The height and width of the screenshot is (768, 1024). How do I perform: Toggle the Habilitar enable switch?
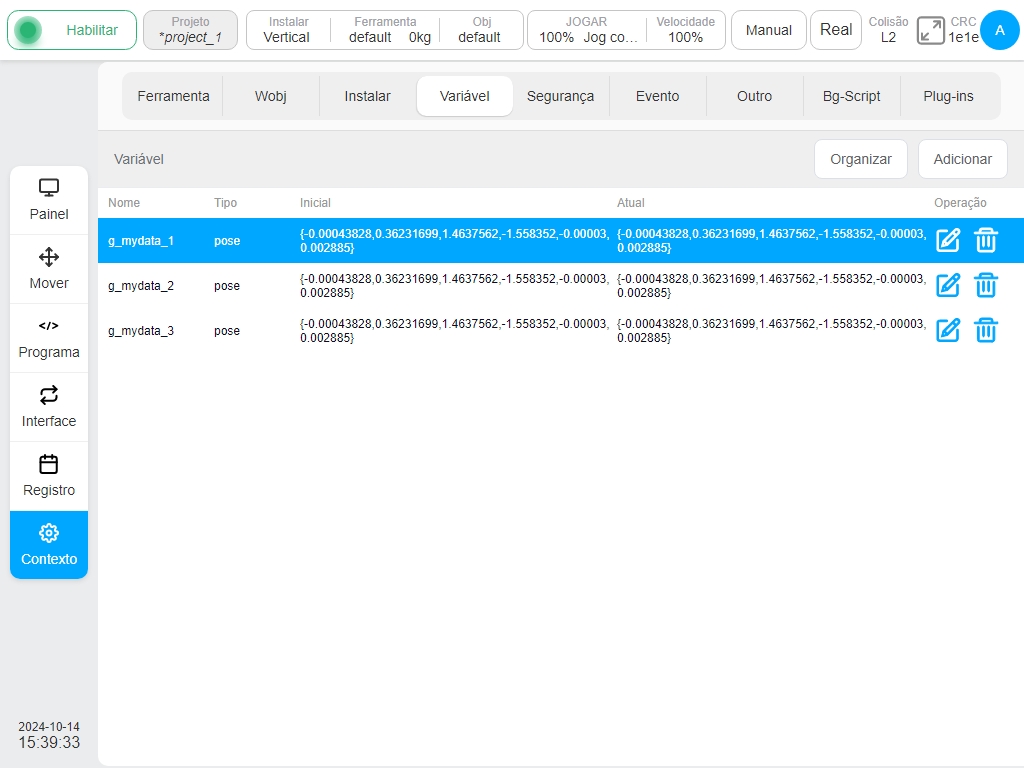tap(72, 30)
